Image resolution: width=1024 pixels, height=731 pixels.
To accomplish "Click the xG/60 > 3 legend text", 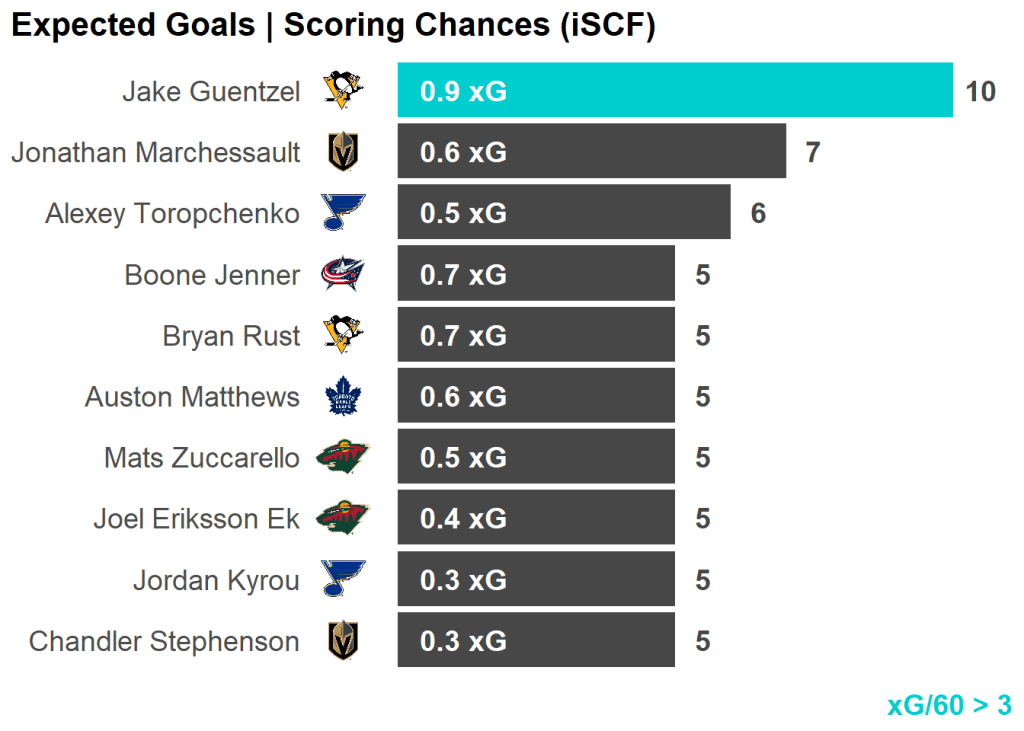I will coord(949,705).
